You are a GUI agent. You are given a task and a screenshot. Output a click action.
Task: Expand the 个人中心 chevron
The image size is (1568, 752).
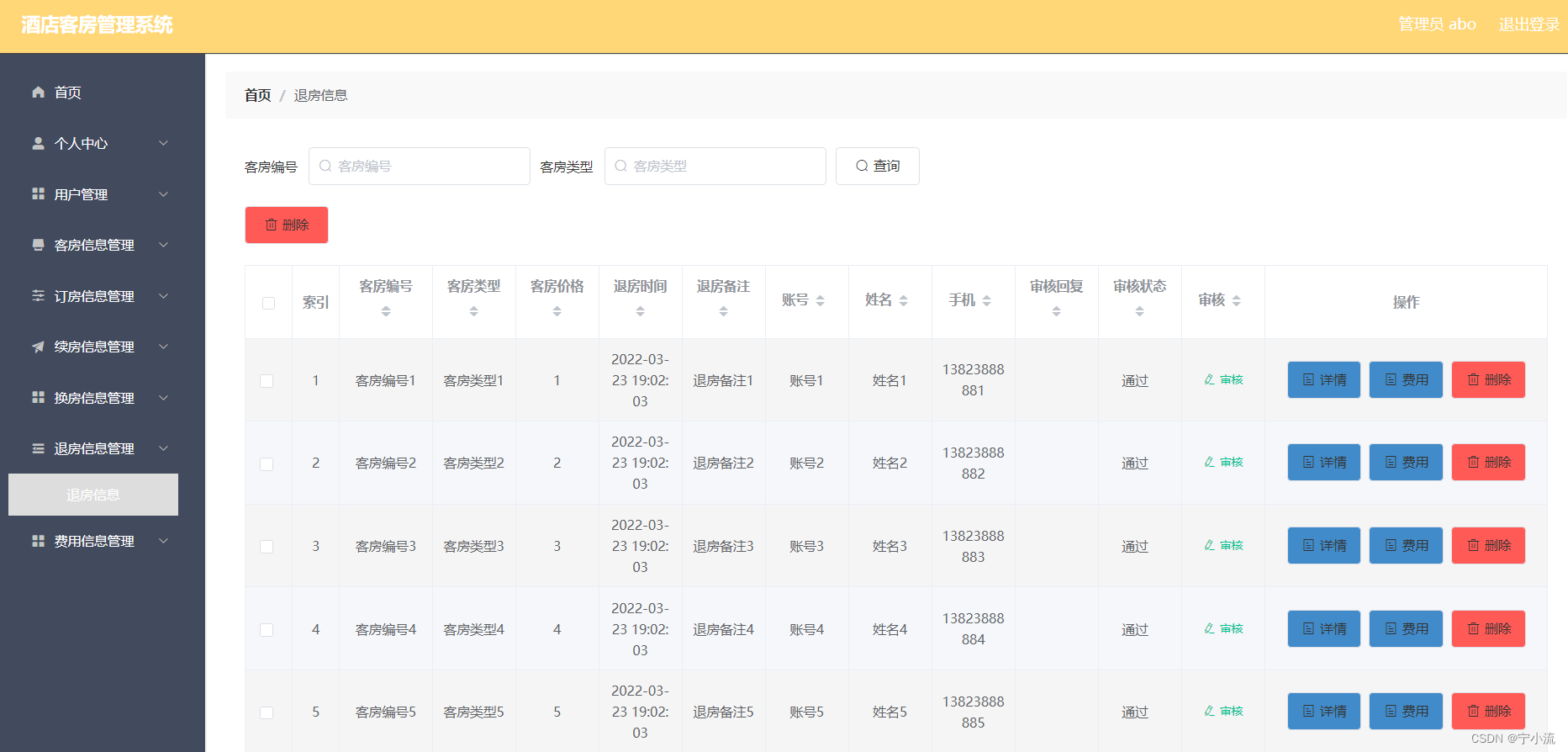(164, 143)
